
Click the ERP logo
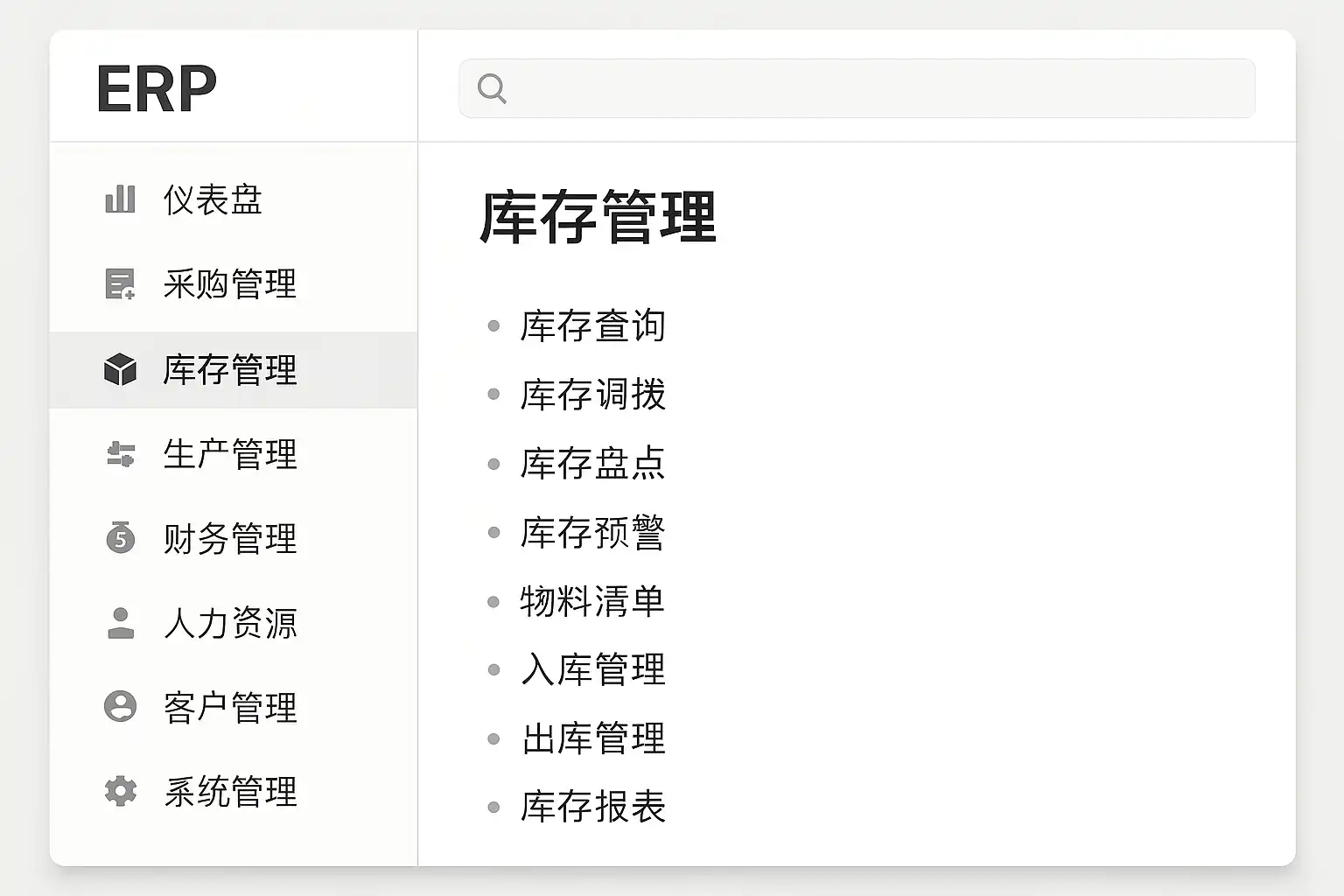click(x=157, y=89)
